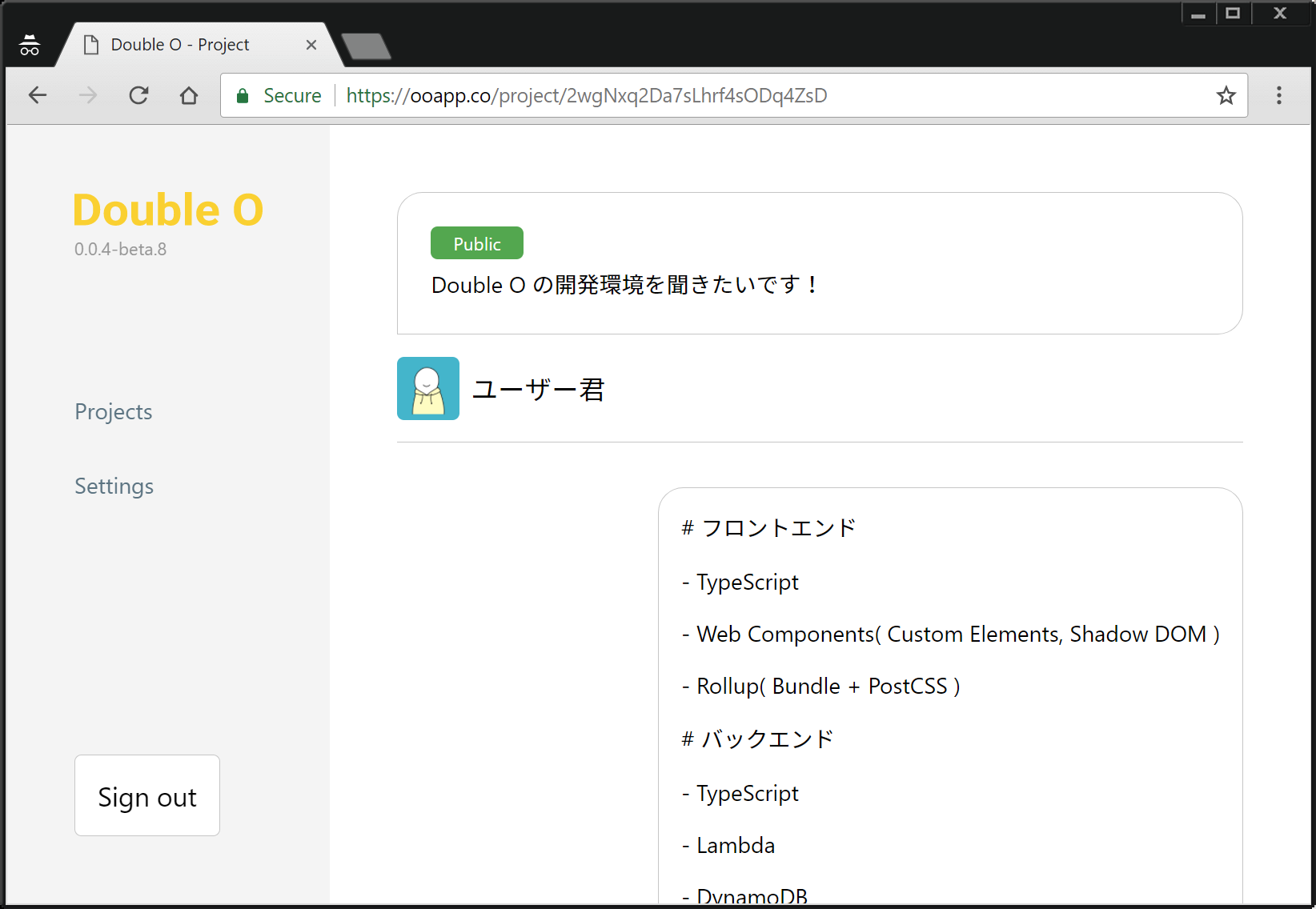The width and height of the screenshot is (1316, 909).
Task: Open the Chrome three-dot menu
Action: click(x=1278, y=95)
